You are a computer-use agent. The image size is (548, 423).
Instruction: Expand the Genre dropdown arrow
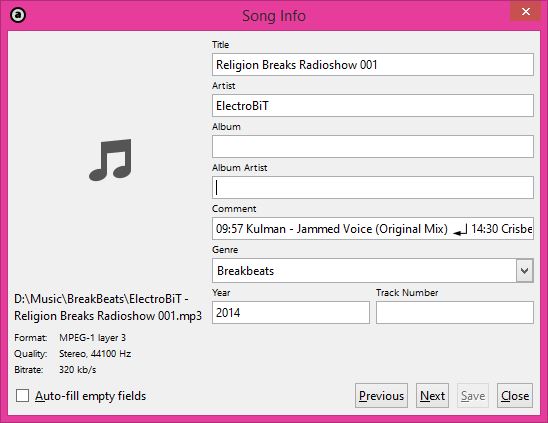pyautogui.click(x=524, y=271)
